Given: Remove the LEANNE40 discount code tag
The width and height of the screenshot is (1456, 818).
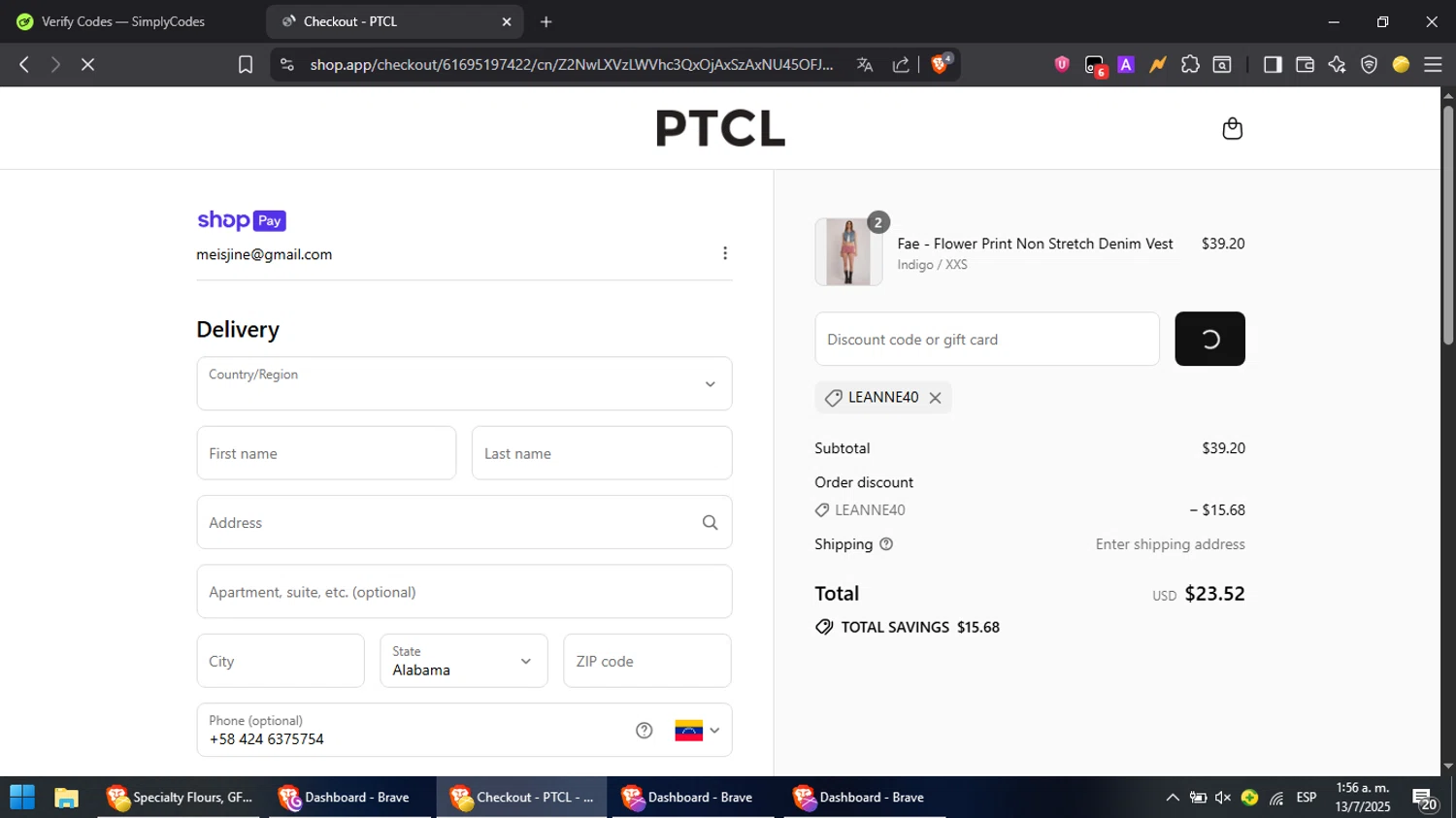Looking at the screenshot, I should click(x=935, y=398).
